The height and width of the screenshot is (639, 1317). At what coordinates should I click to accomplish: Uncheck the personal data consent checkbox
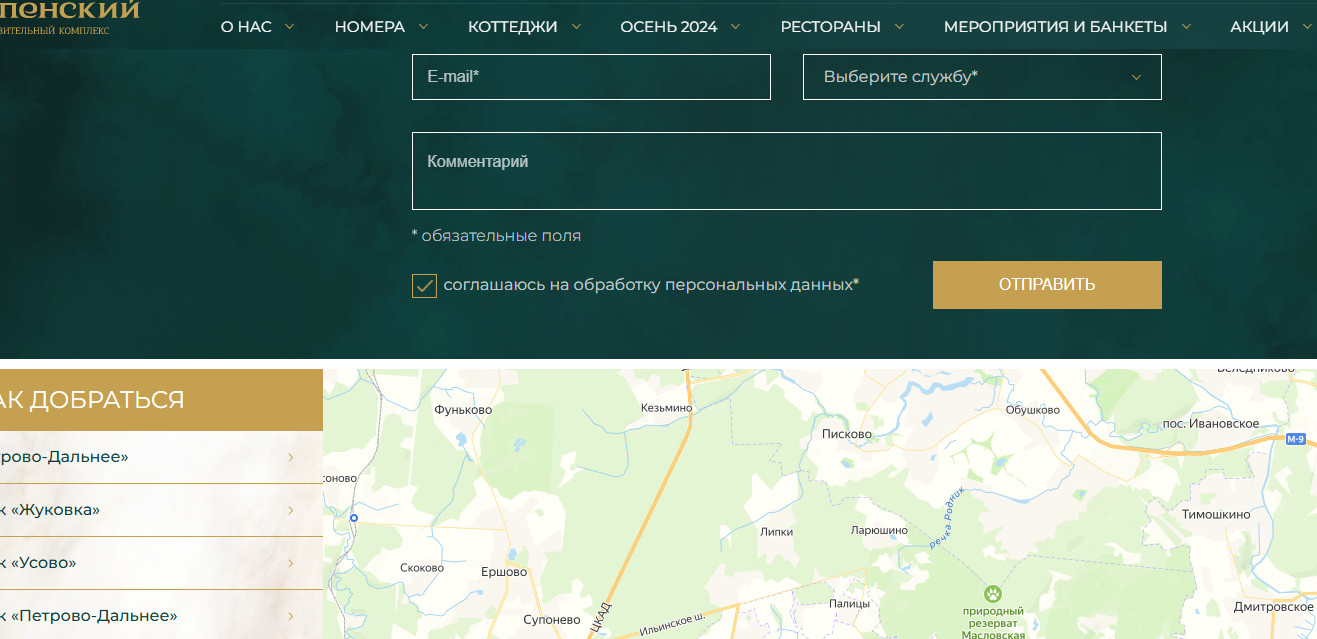(x=424, y=286)
